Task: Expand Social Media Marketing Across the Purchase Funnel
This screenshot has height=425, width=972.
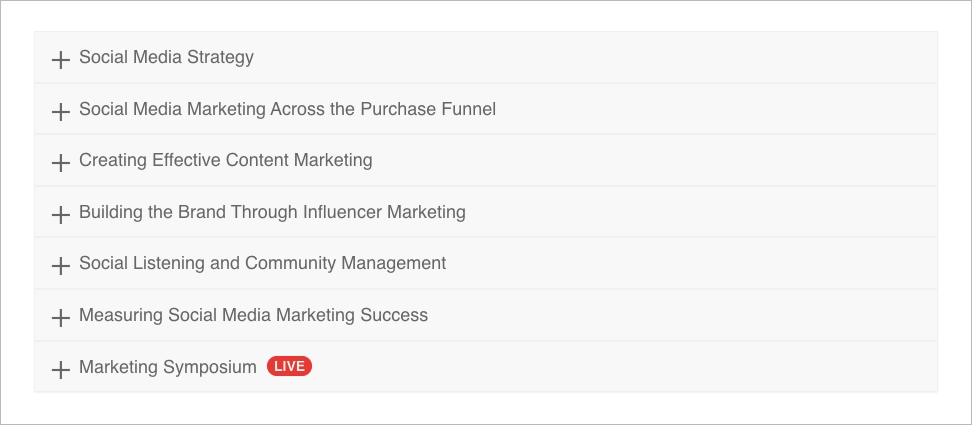Action: (x=287, y=109)
